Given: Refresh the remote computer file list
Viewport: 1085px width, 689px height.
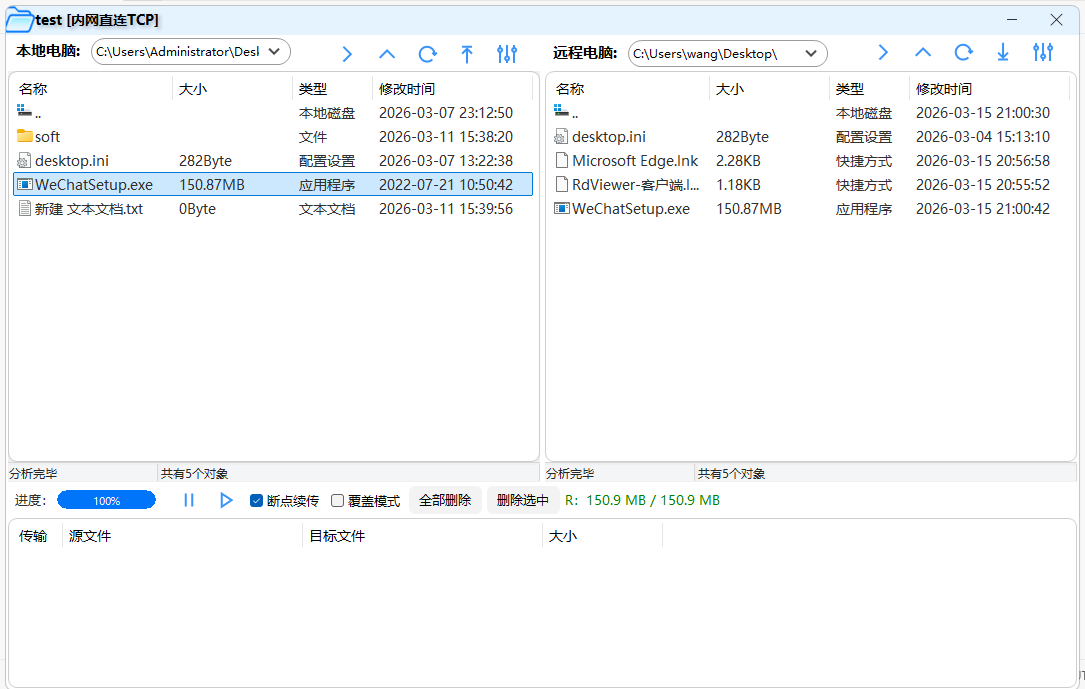Looking at the screenshot, I should (x=963, y=52).
